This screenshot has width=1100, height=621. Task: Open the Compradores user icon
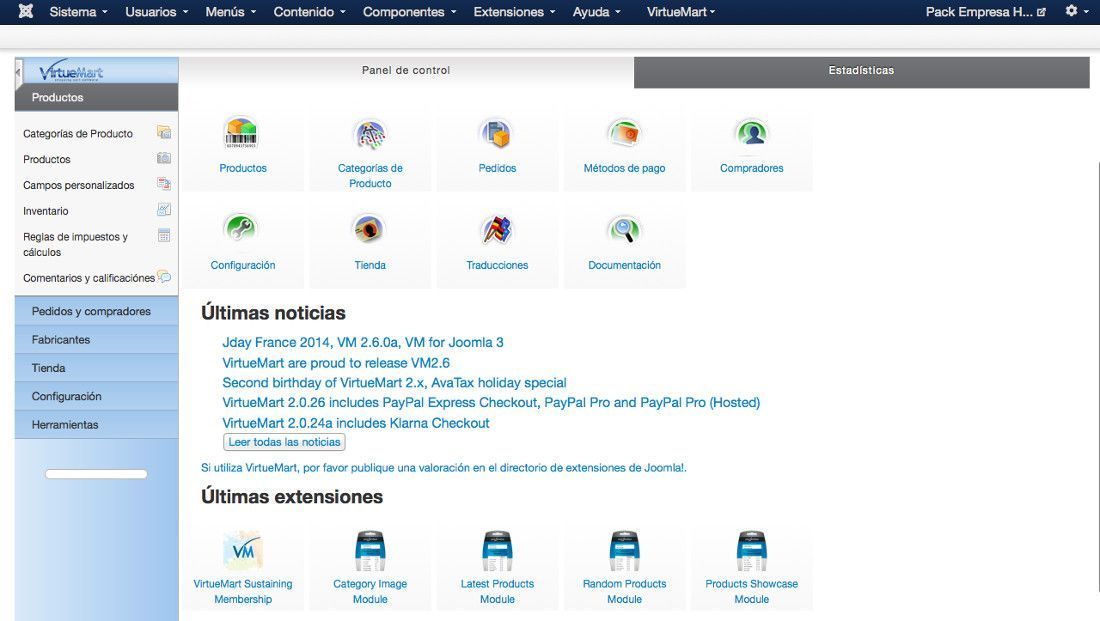coord(751,133)
